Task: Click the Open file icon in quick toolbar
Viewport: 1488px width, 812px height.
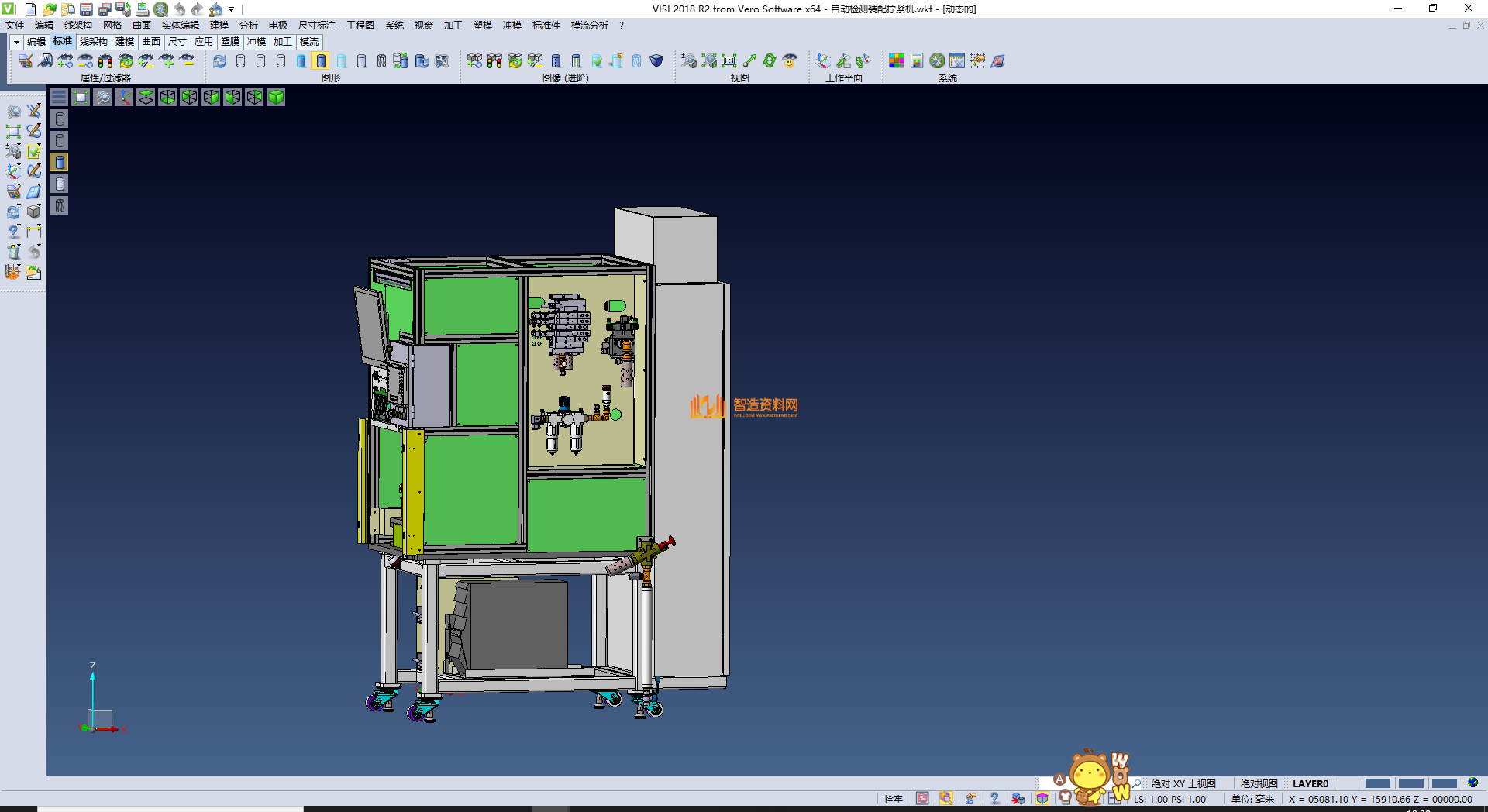Action: 49,9
